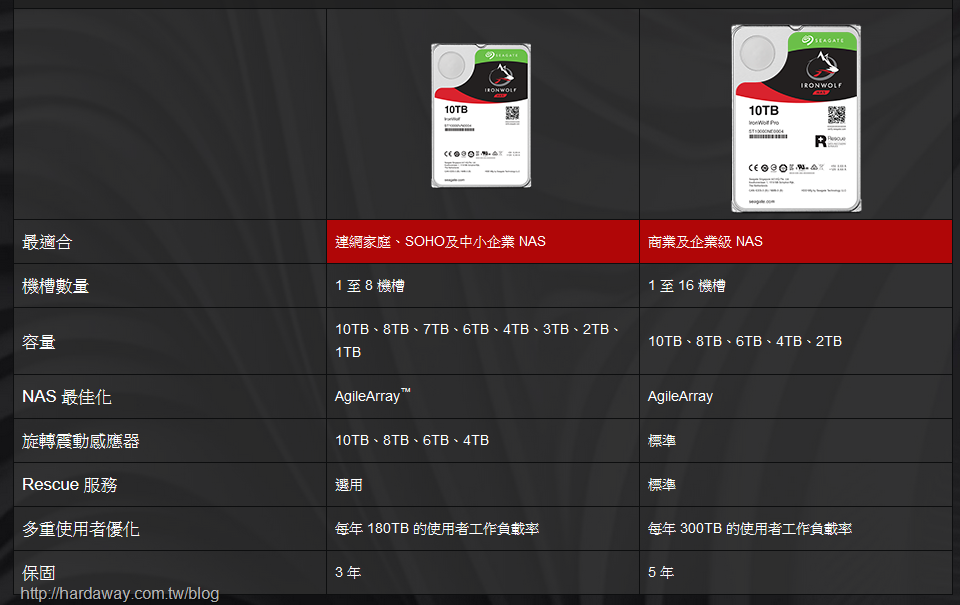Select the '保固' row label
Screen dimensions: 960x605
pyautogui.click(x=39, y=573)
